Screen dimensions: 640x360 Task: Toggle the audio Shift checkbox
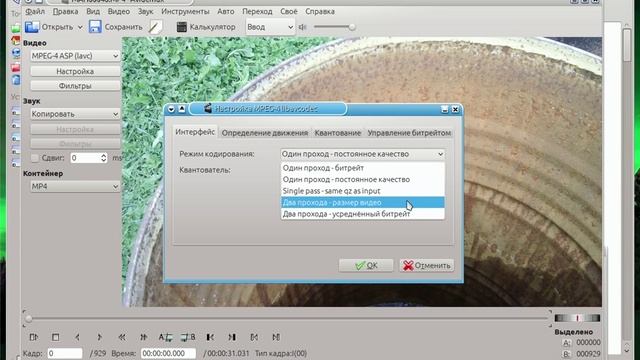[x=35, y=158]
